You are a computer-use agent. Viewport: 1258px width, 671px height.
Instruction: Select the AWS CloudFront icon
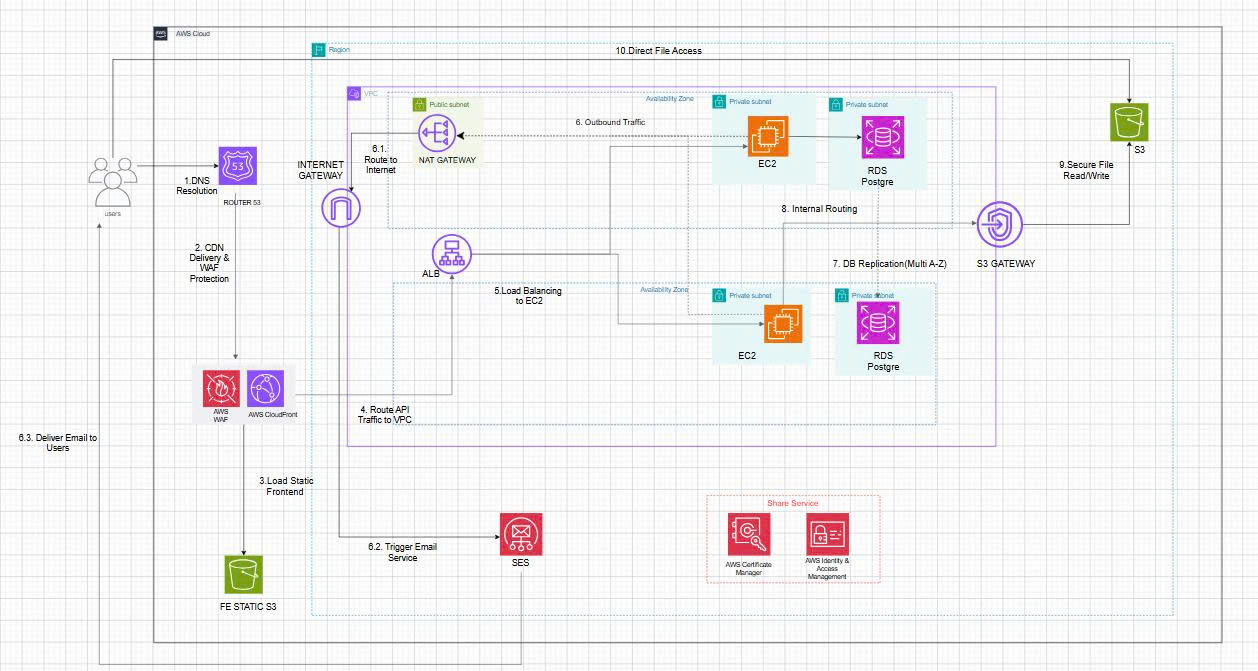(x=267, y=390)
